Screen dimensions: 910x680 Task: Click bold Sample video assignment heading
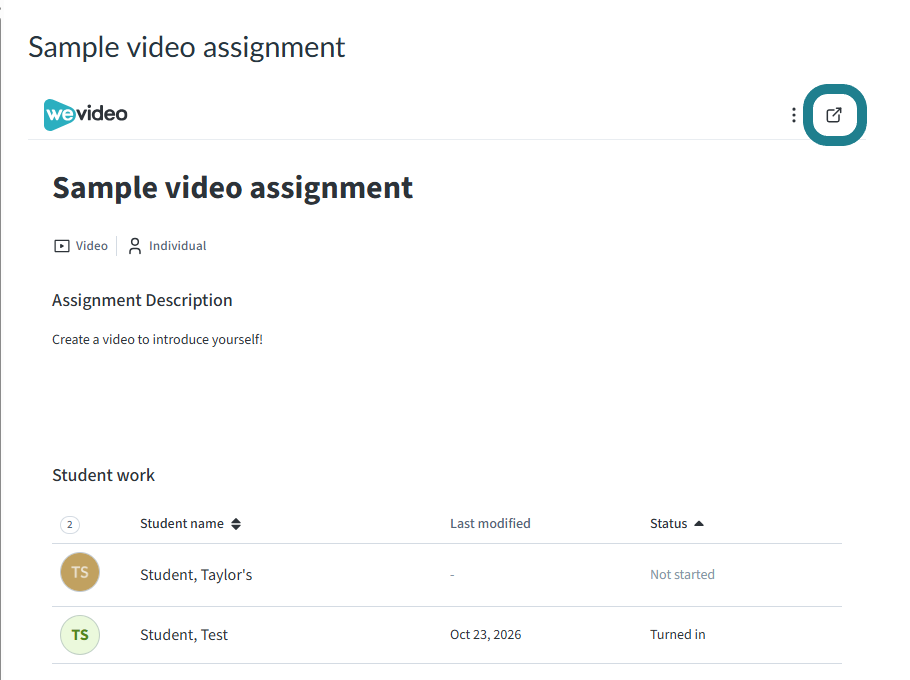(232, 188)
